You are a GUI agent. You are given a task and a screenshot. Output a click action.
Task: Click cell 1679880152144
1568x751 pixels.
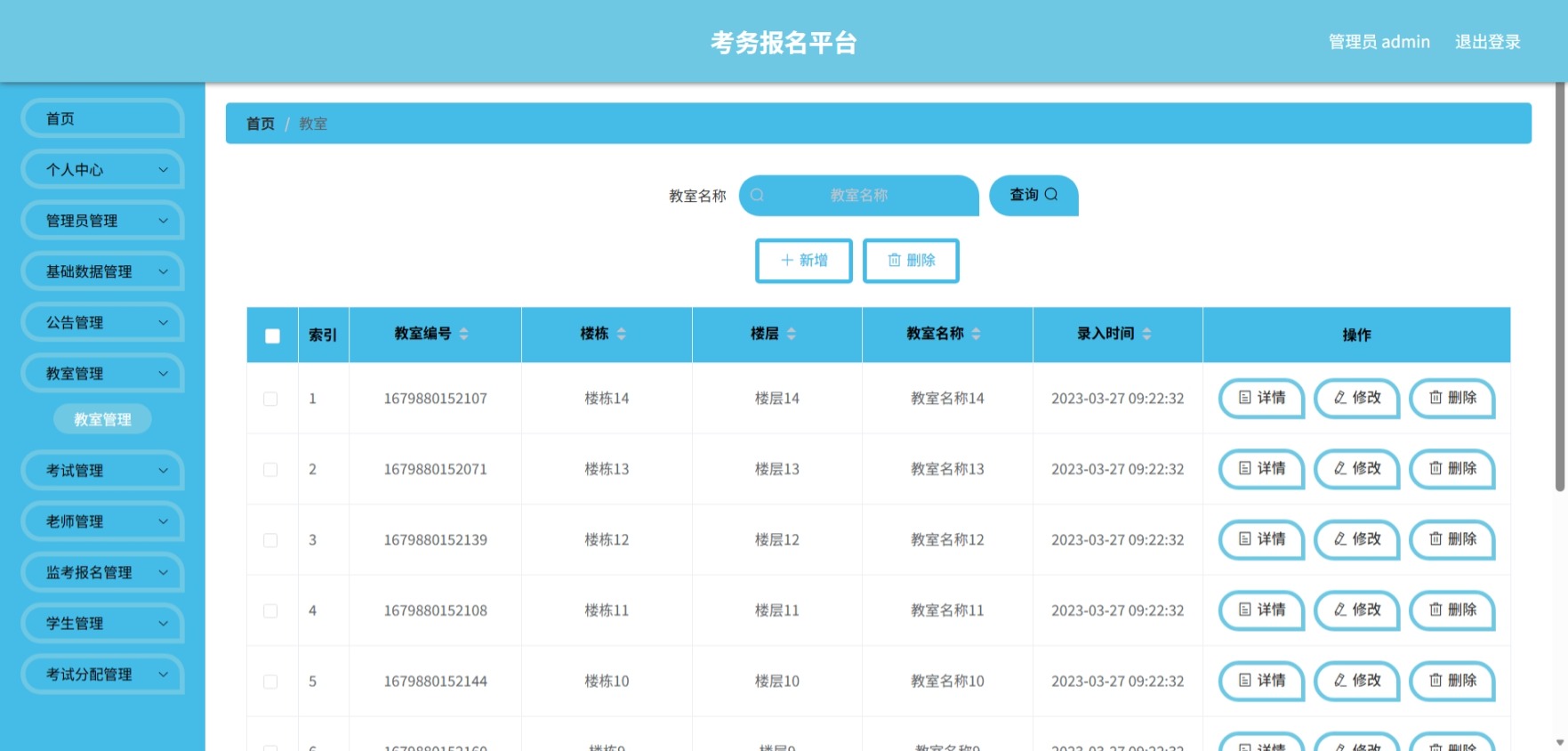point(436,682)
